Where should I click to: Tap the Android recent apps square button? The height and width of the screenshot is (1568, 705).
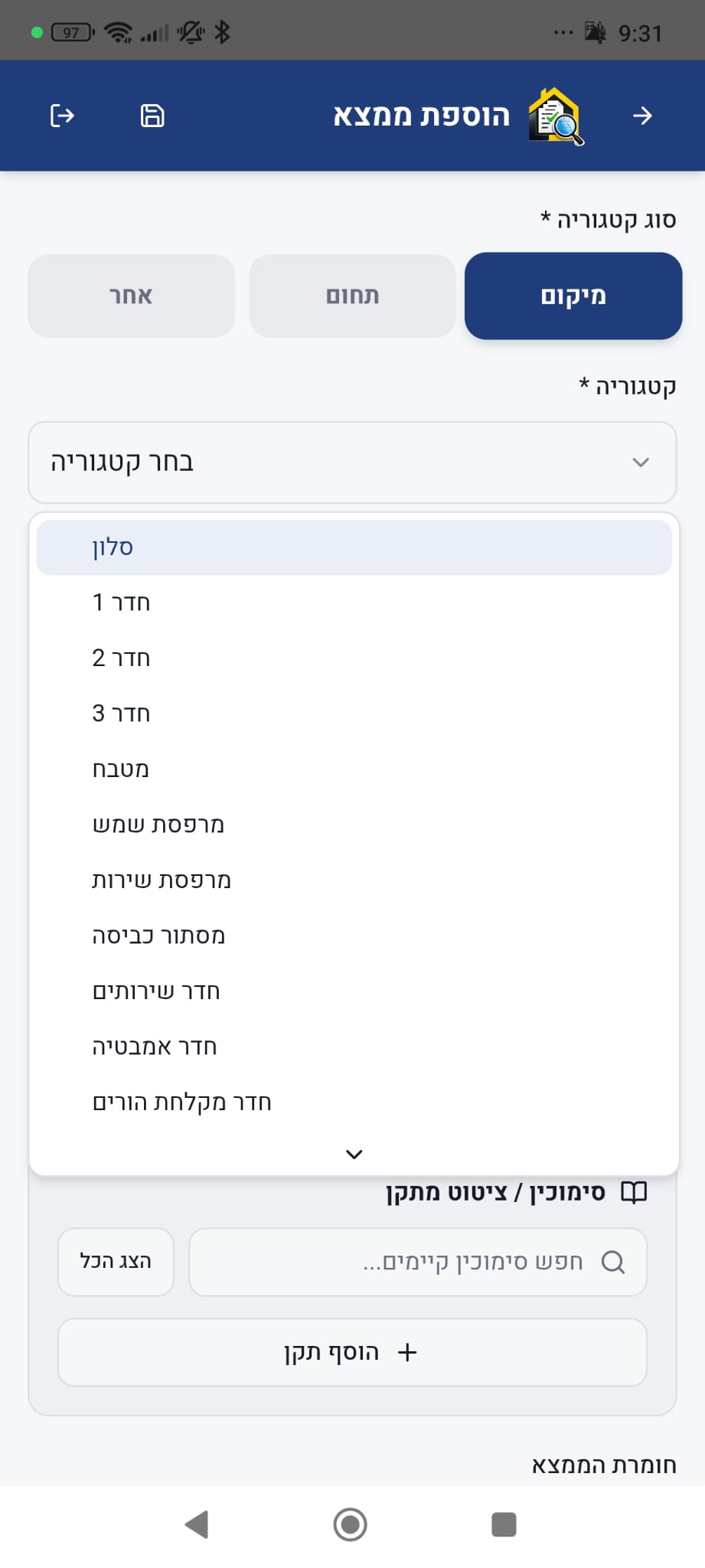[x=504, y=1524]
